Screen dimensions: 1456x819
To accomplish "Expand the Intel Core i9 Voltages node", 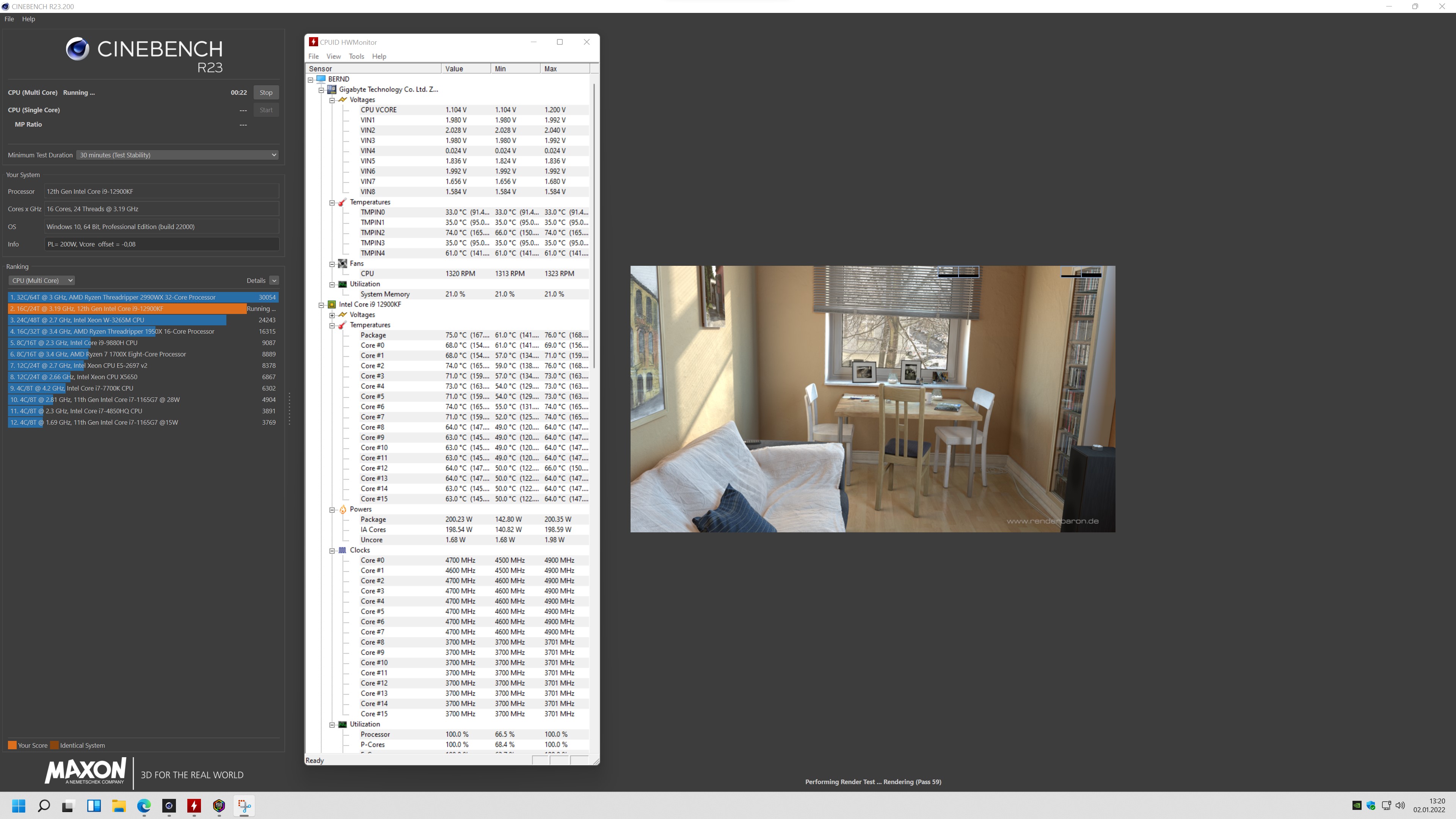I will 333,315.
